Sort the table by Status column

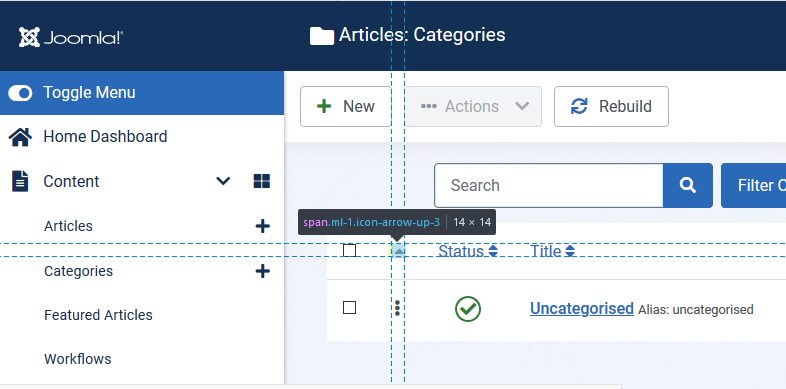click(468, 251)
